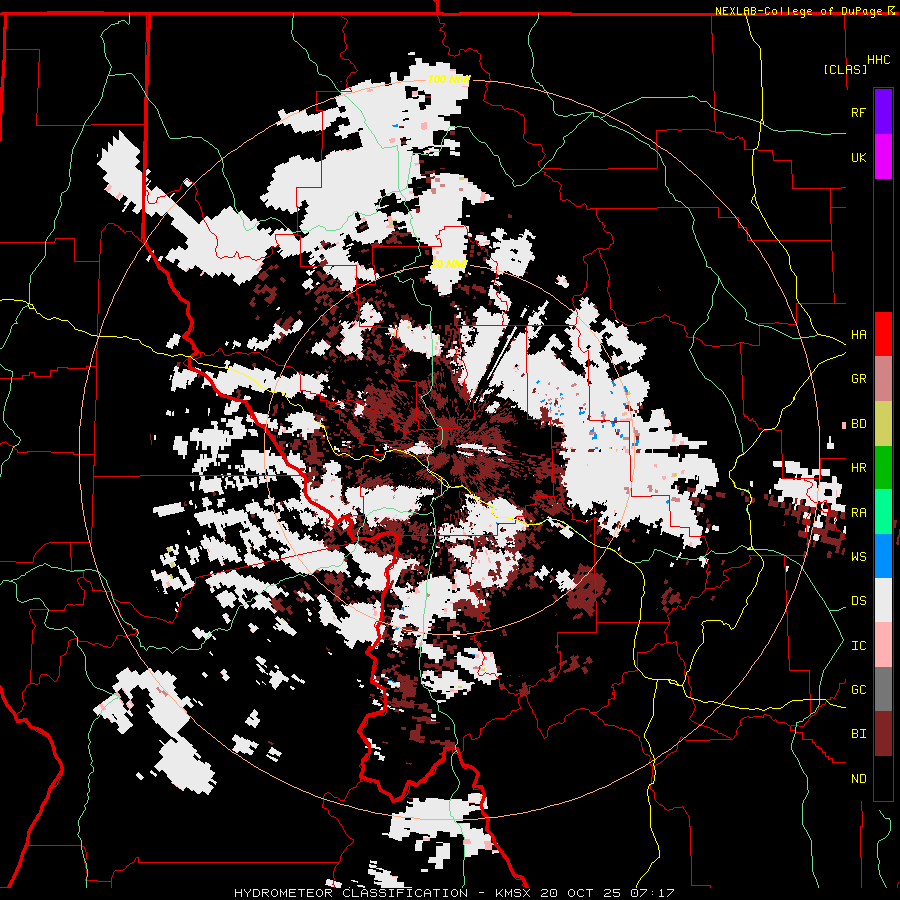Screen dimensions: 900x900
Task: Click the "KMSX" station identifier in caption
Action: tap(515, 893)
